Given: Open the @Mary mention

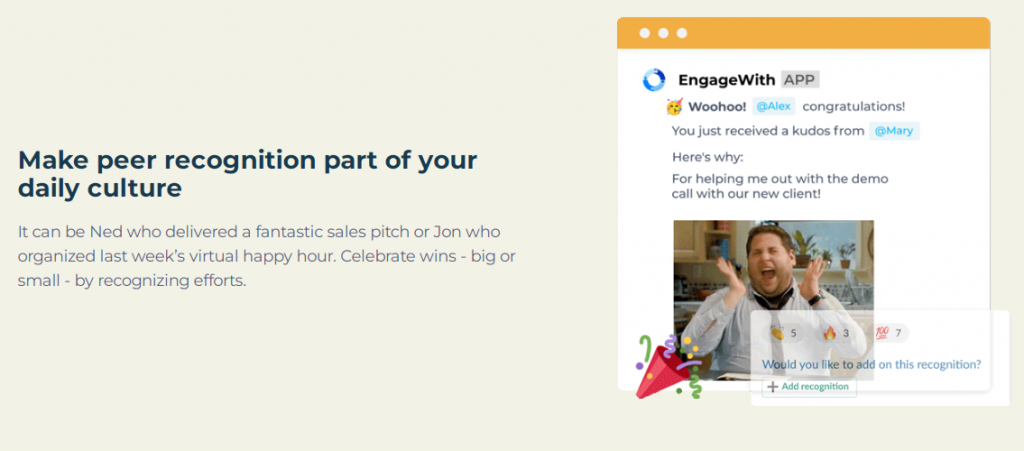Looking at the screenshot, I should pyautogui.click(x=894, y=130).
